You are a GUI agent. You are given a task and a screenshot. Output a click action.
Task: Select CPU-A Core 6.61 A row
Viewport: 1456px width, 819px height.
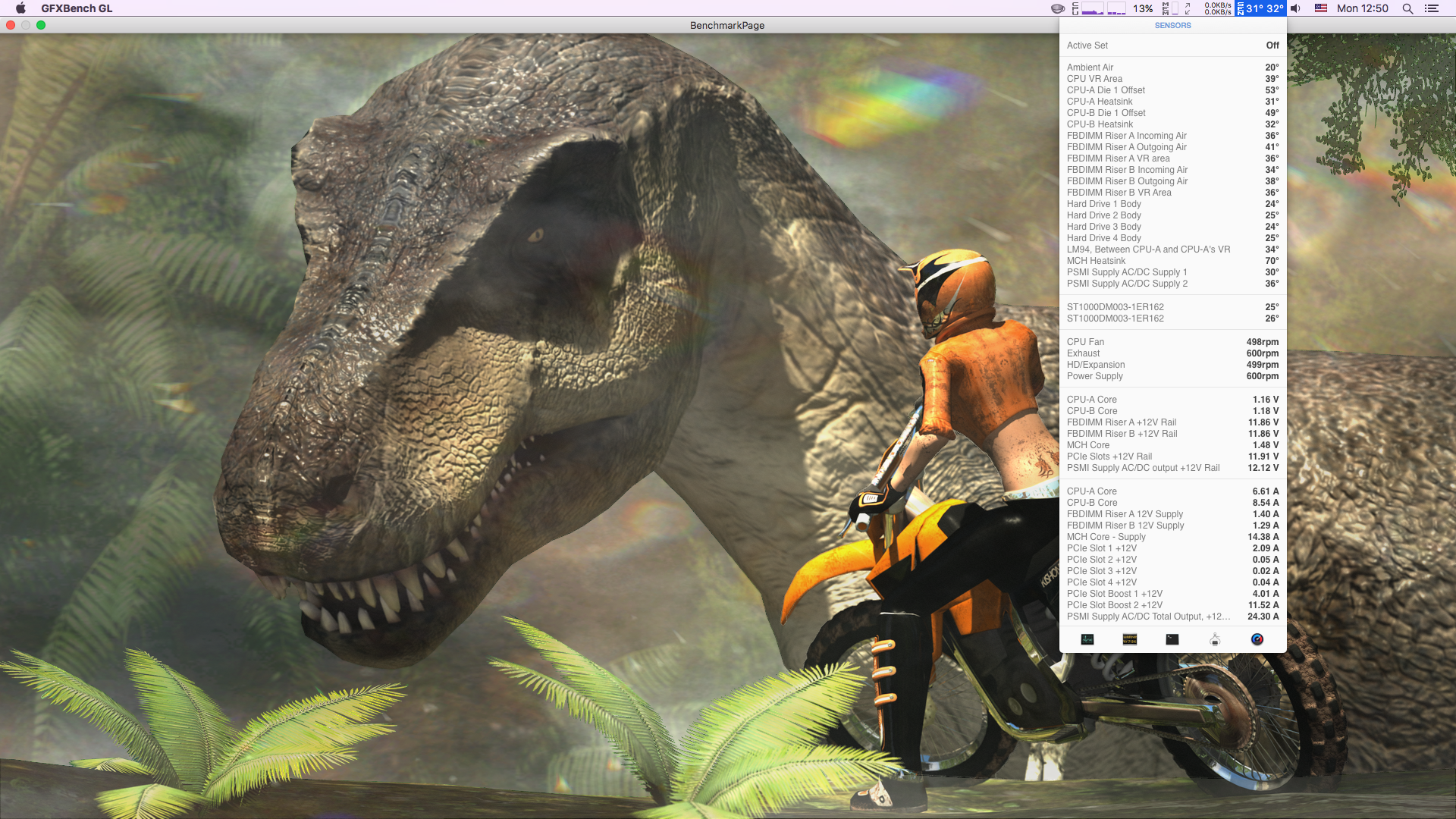1172,491
